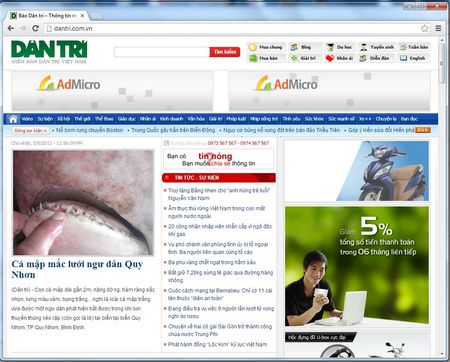Click inside the site search input field

point(162,52)
